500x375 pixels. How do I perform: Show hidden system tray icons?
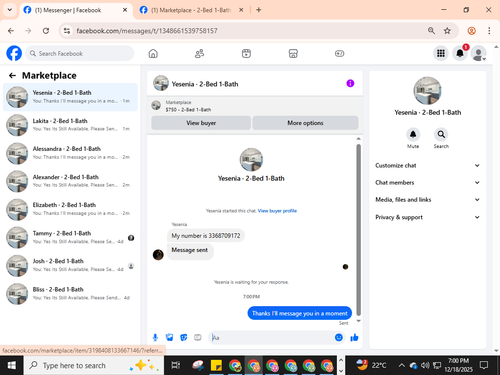[402, 365]
